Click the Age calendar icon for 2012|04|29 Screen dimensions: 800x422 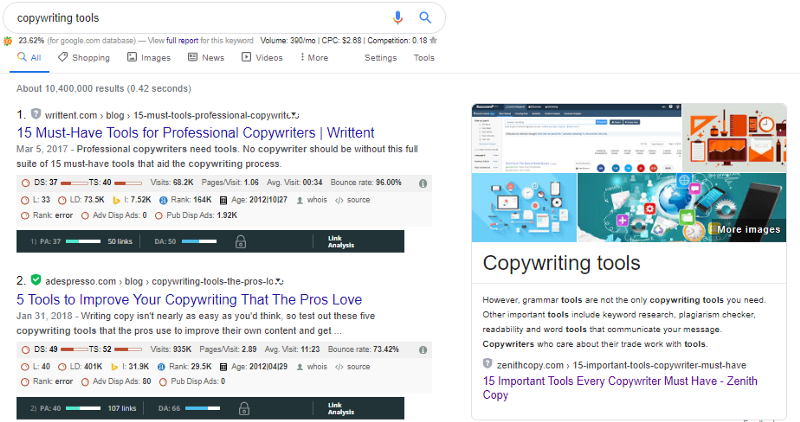(x=223, y=367)
